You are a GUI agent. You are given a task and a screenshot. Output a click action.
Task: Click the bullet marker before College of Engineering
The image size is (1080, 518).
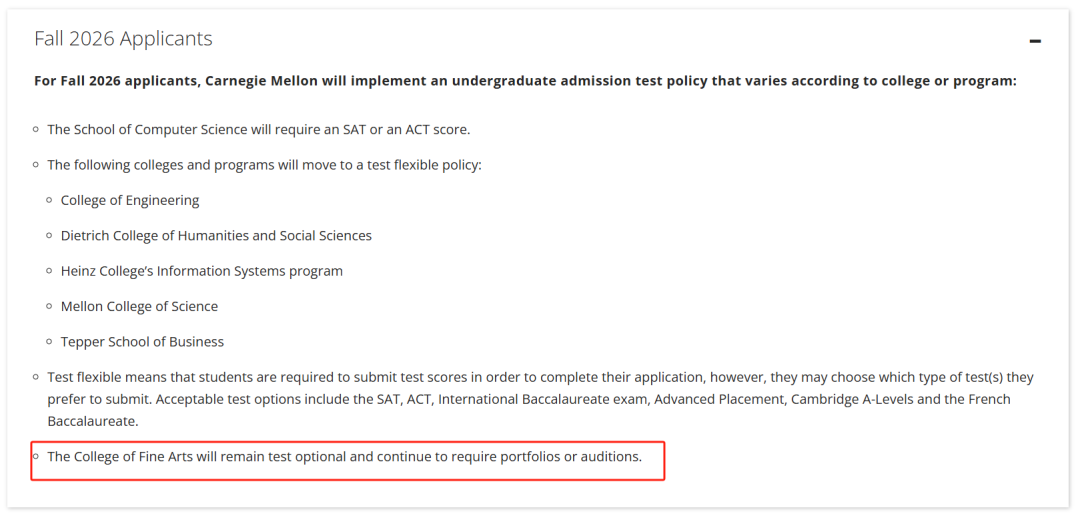[50, 200]
